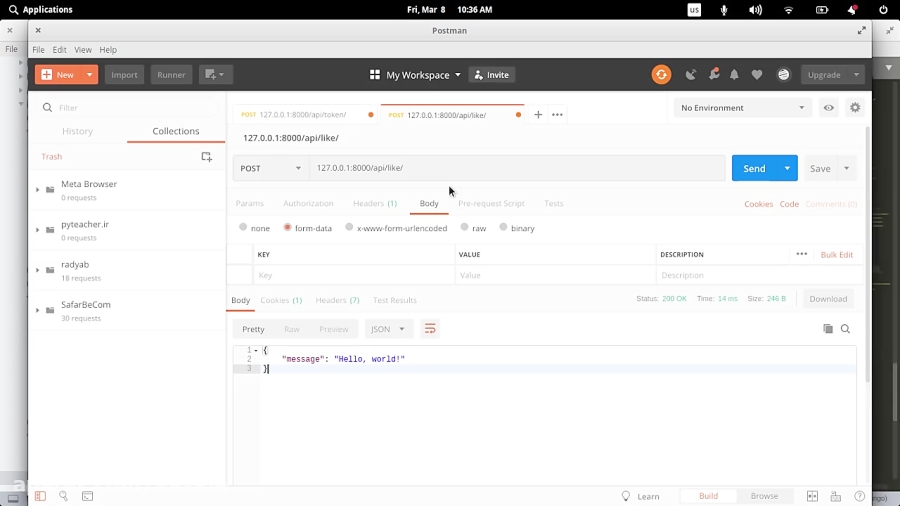The width and height of the screenshot is (900, 506).
Task: Click the heart icon in header
Action: tap(757, 75)
